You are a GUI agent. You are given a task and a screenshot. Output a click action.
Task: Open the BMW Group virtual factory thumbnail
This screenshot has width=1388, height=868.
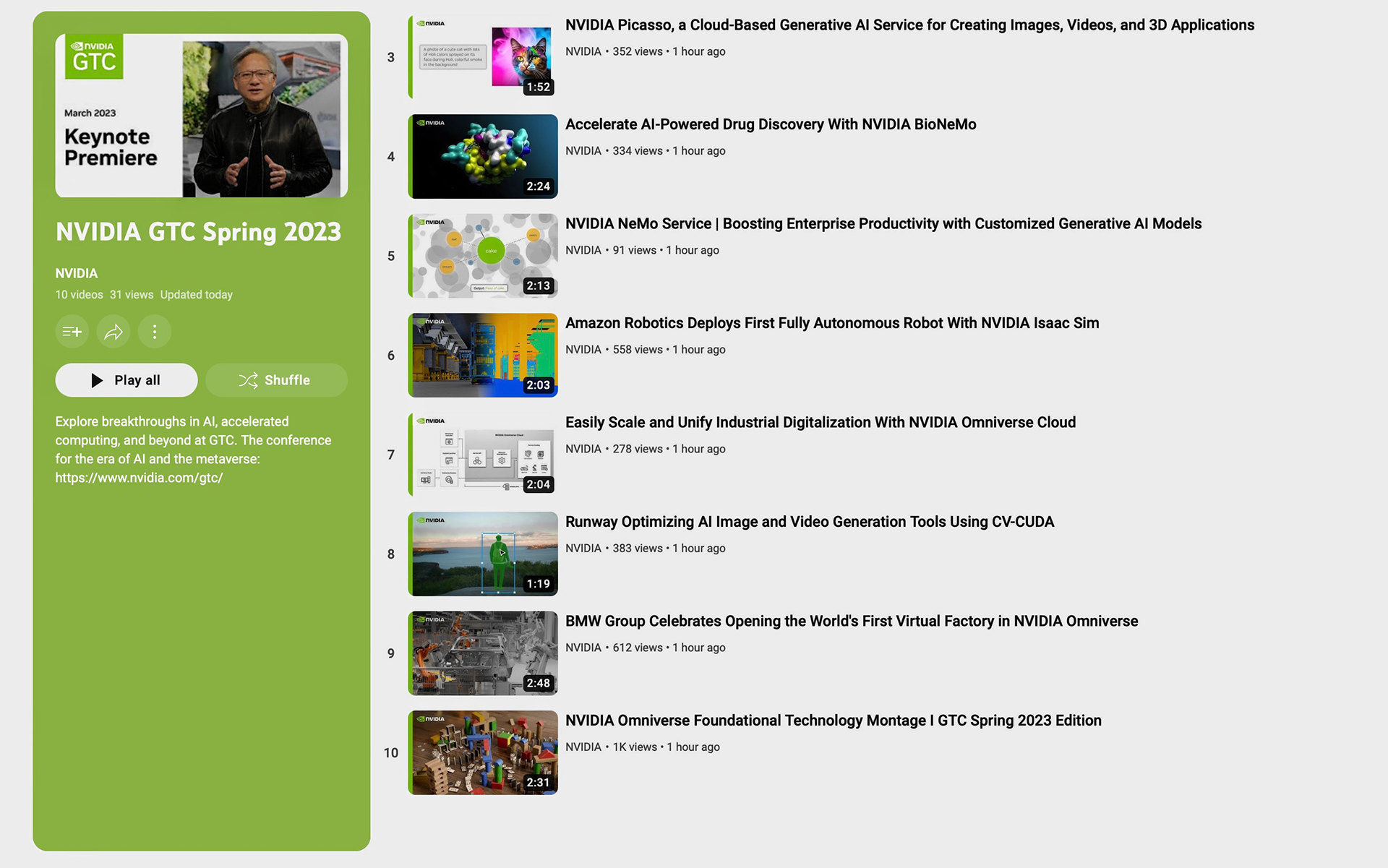[x=483, y=653]
